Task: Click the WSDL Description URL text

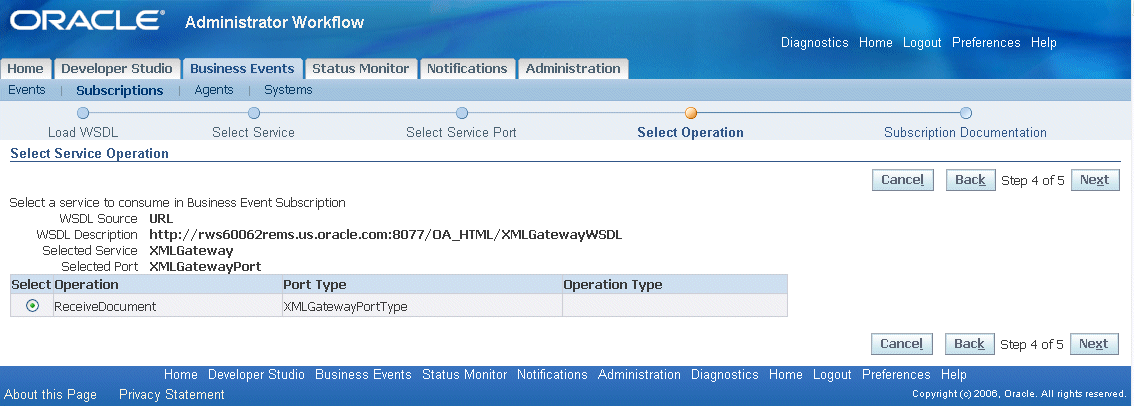Action: point(385,234)
